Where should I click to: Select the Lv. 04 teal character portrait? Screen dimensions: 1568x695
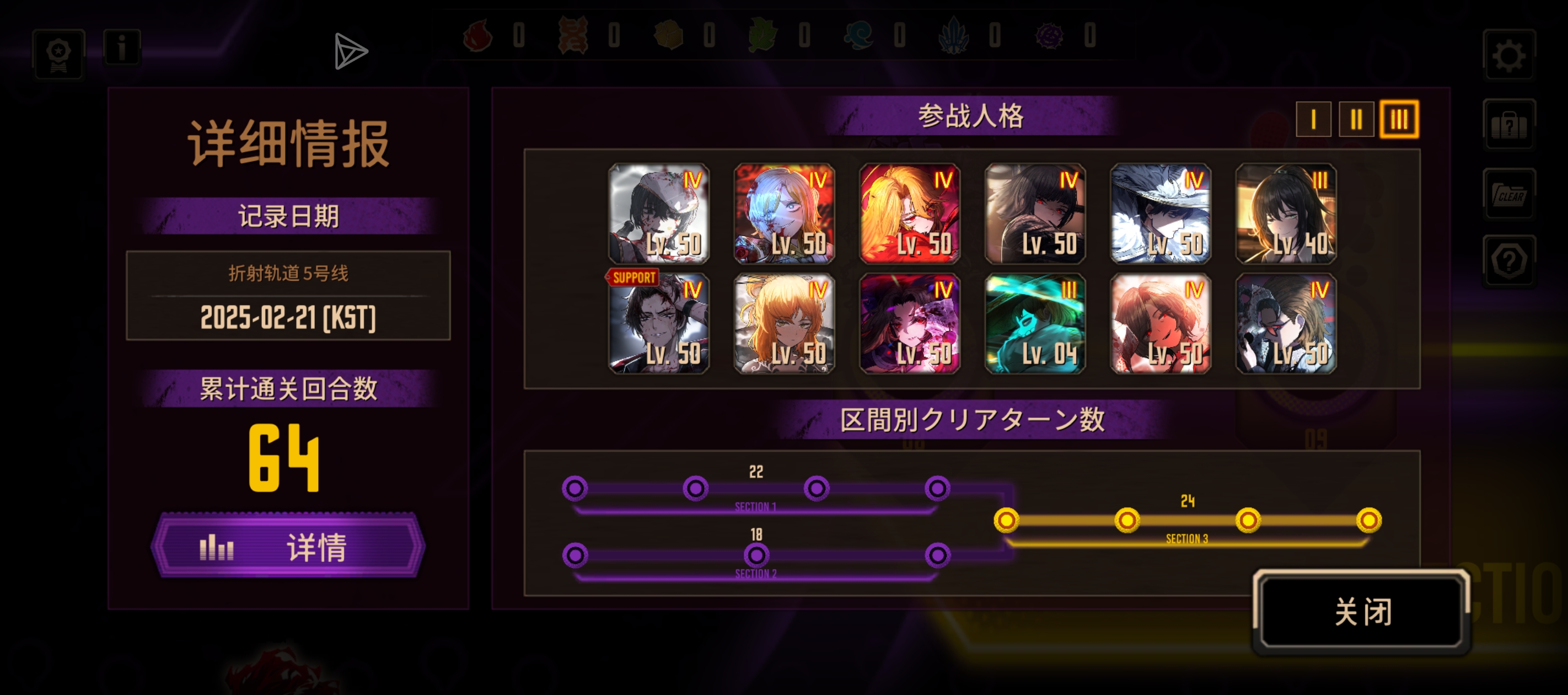pos(1035,323)
